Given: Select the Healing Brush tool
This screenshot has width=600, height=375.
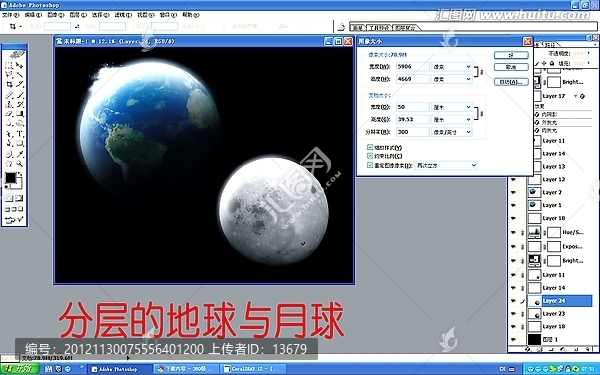Looking at the screenshot, I should [9, 94].
